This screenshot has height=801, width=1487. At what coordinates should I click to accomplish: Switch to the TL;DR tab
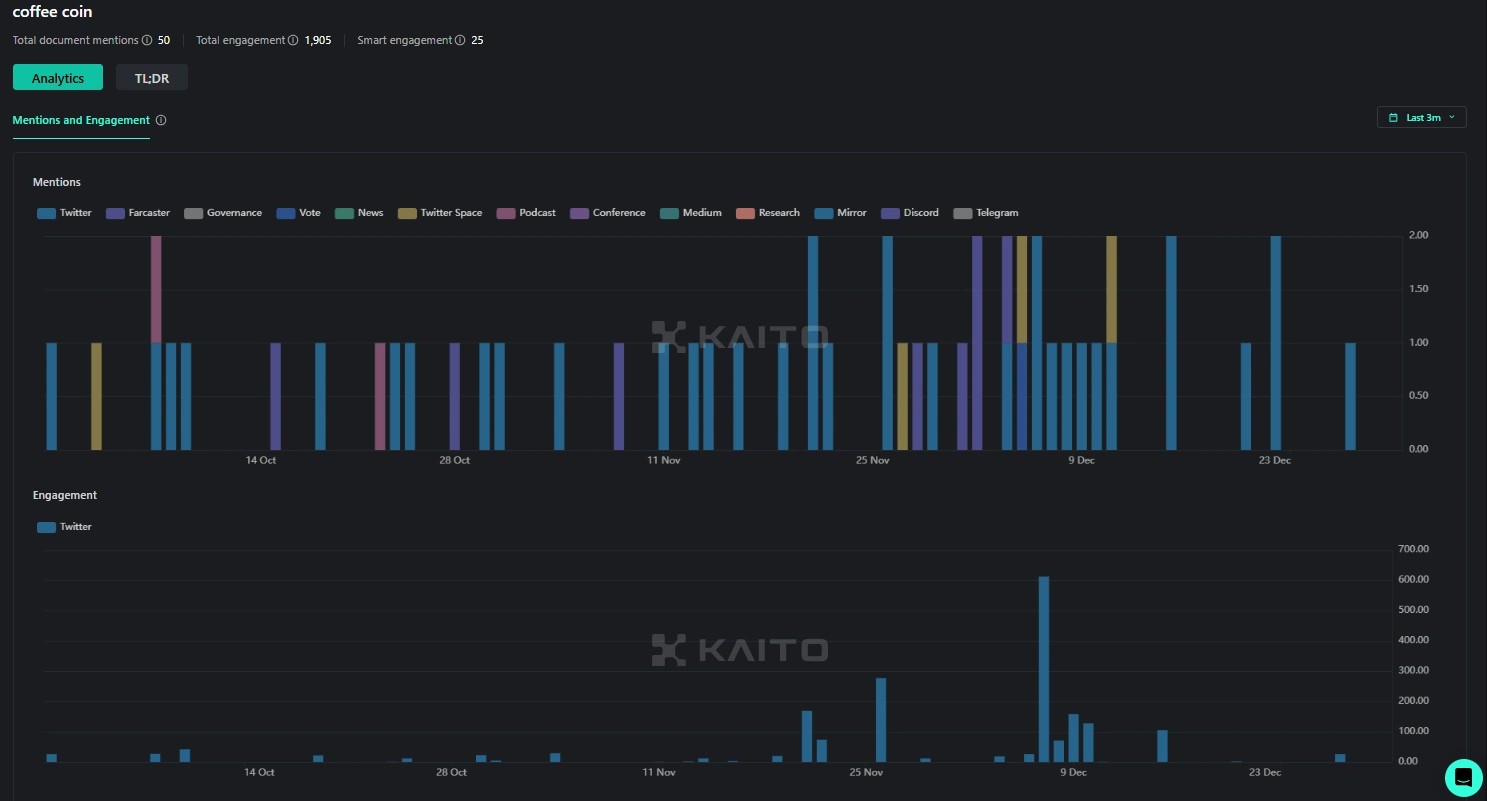click(x=151, y=77)
